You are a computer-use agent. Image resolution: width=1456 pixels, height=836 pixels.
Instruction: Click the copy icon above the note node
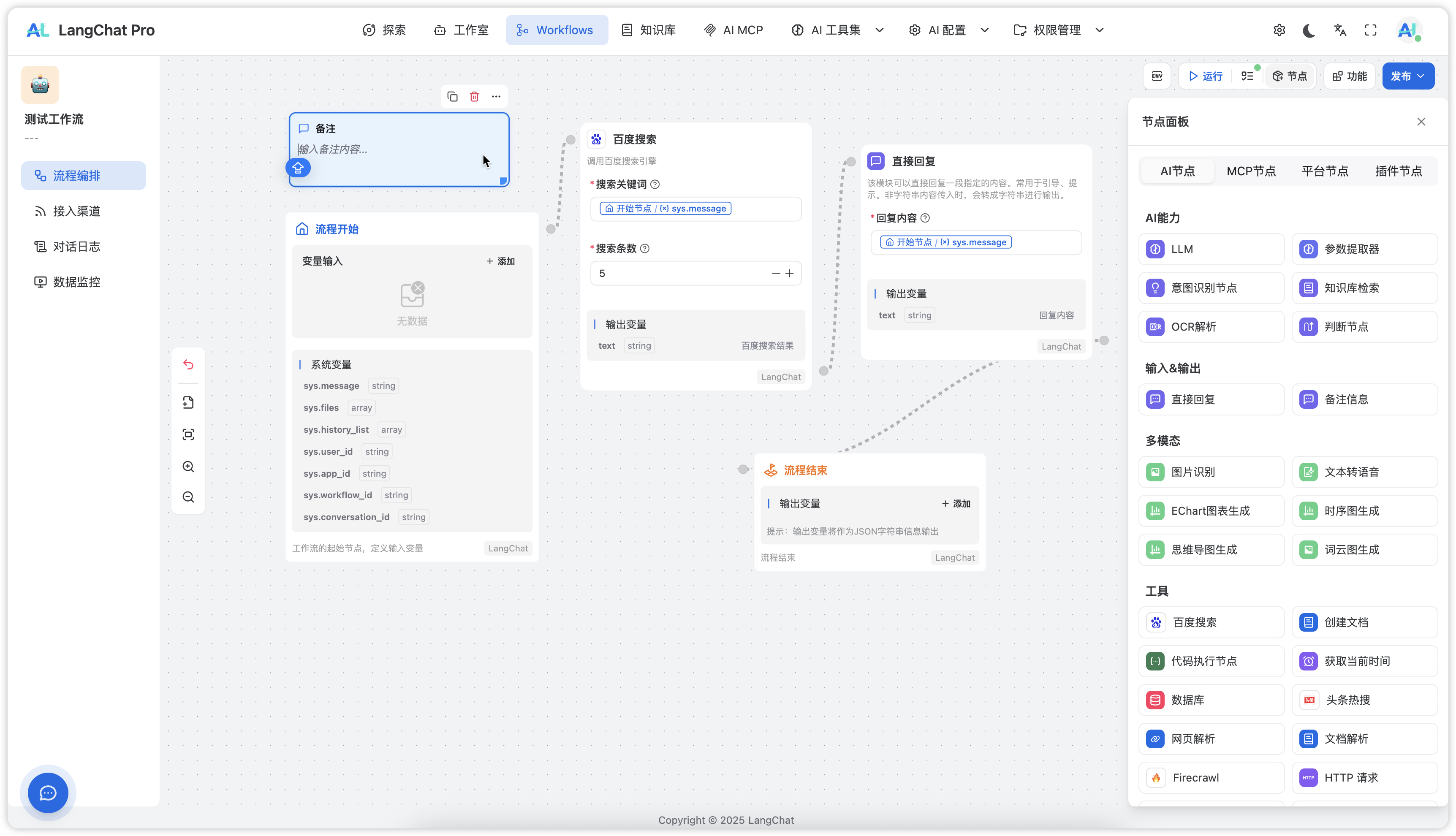pyautogui.click(x=452, y=96)
